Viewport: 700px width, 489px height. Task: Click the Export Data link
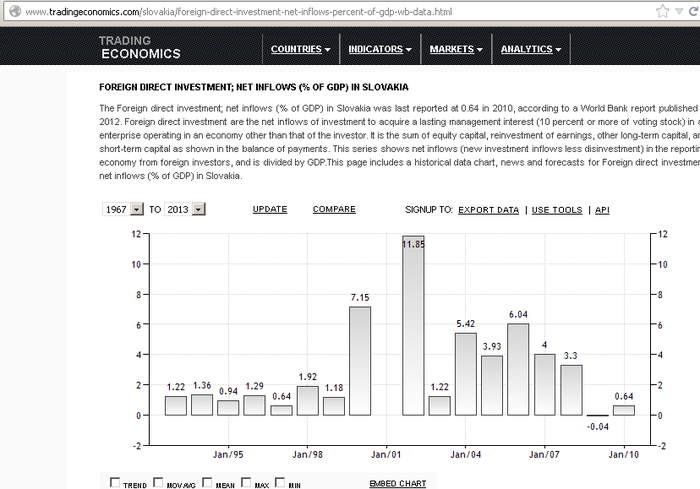[x=488, y=210]
